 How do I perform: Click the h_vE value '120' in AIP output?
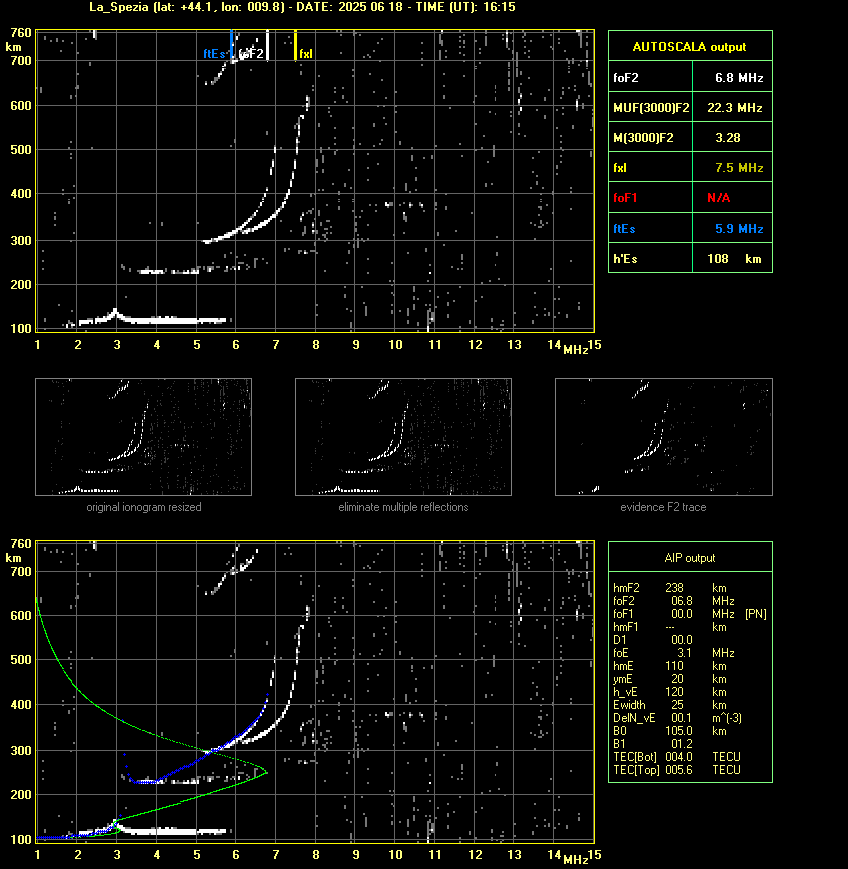[675, 692]
